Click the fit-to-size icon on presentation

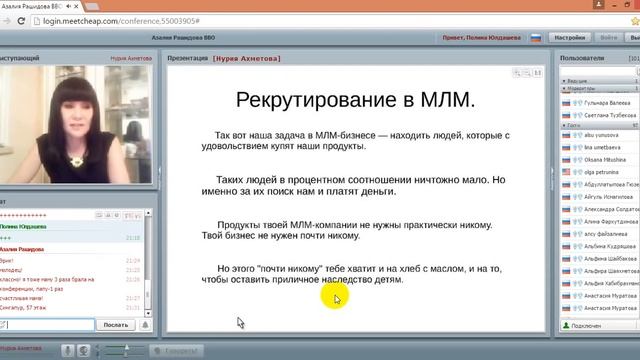538,73
